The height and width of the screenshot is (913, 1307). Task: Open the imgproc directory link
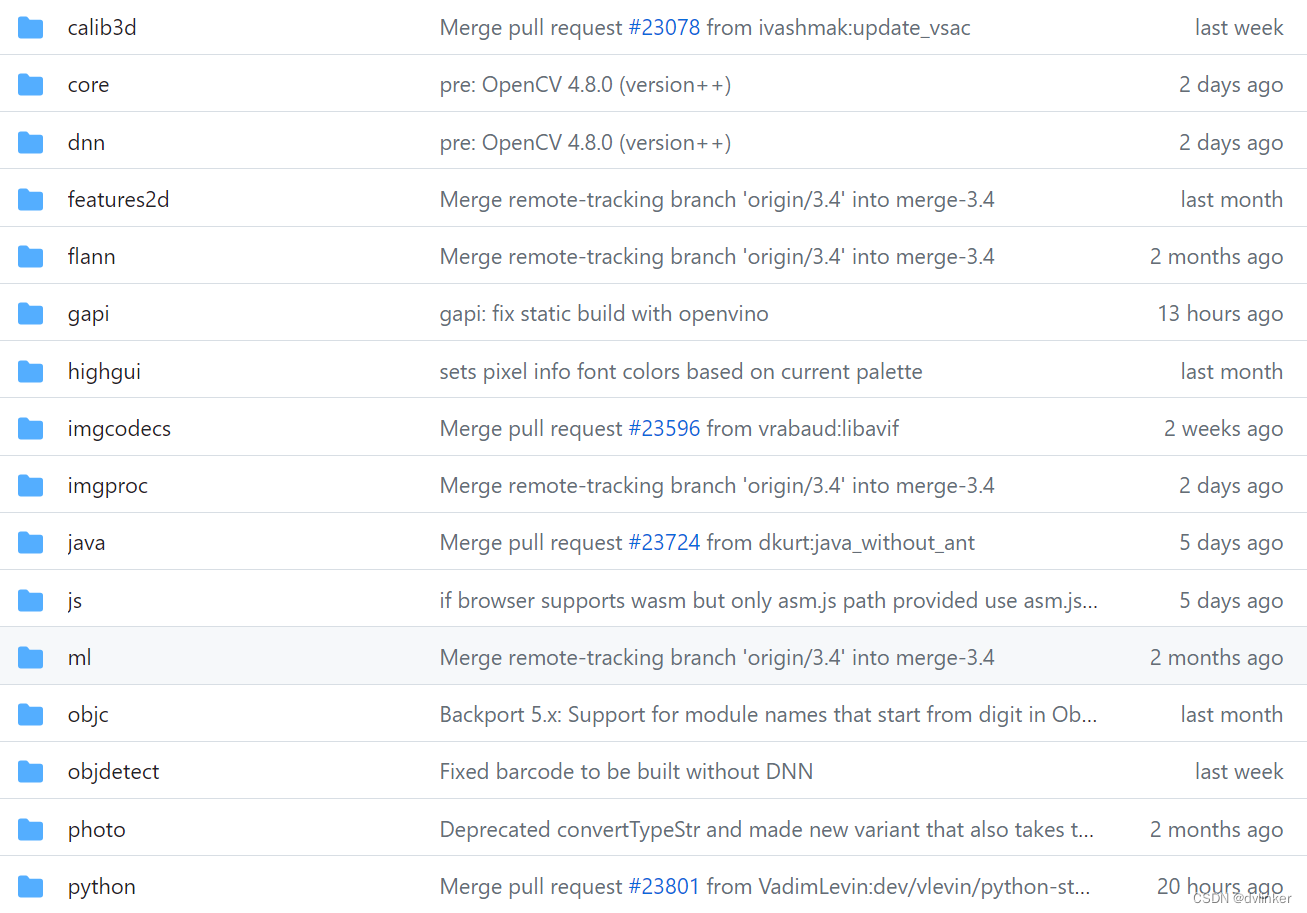click(x=107, y=486)
